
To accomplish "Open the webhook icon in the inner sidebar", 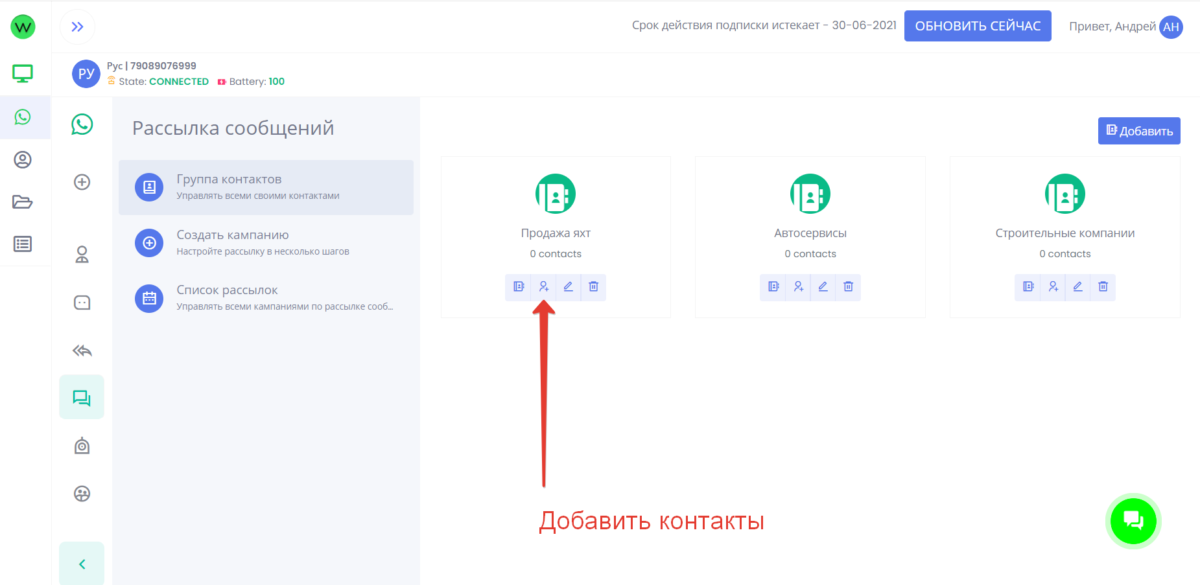I will 82,446.
